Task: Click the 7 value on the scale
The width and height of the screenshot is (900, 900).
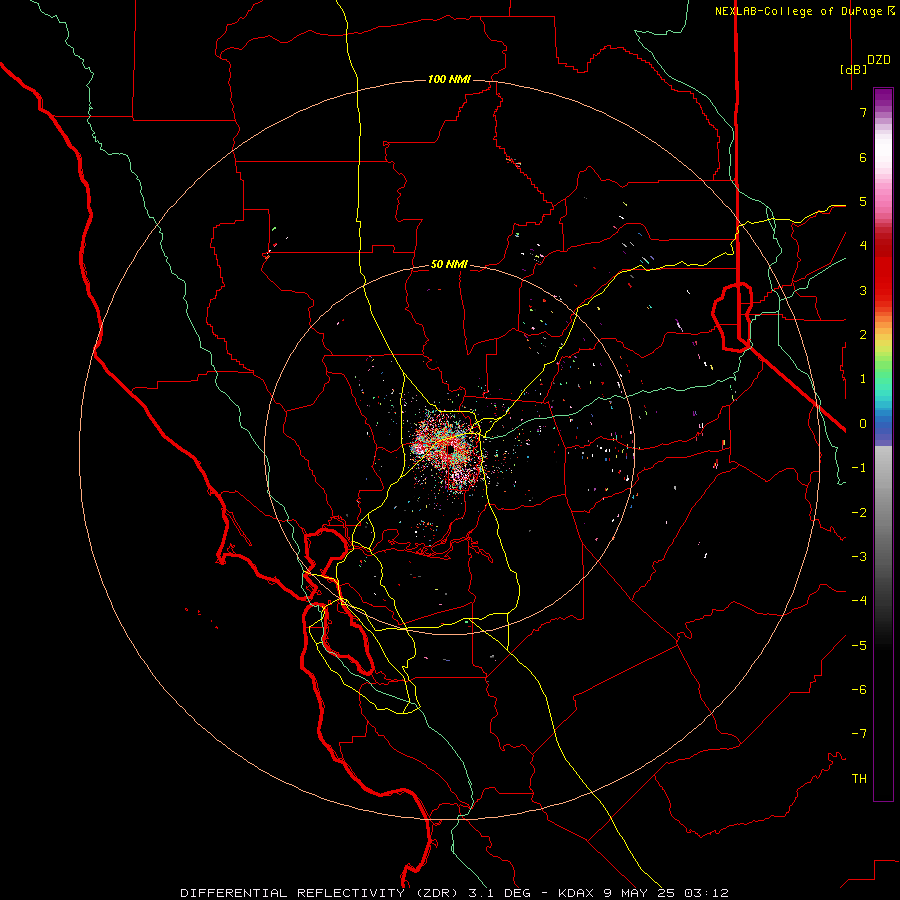Action: [863, 112]
